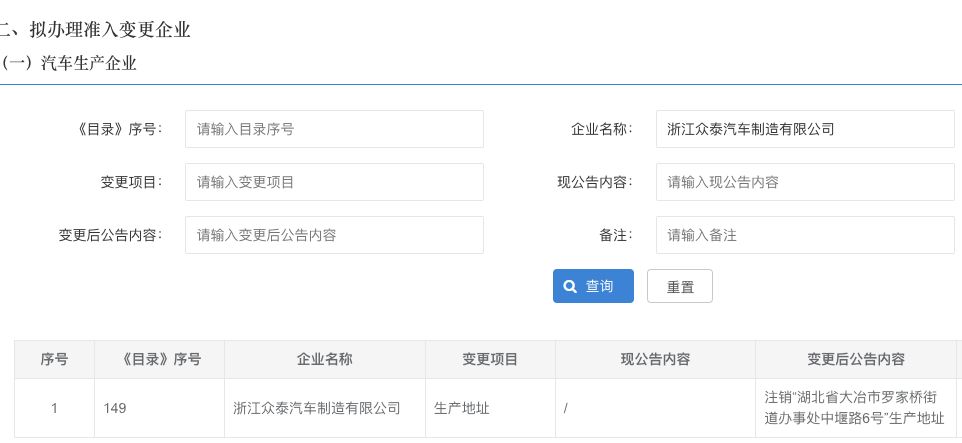
Task: Select the row number 1 cell
Action: click(x=55, y=408)
